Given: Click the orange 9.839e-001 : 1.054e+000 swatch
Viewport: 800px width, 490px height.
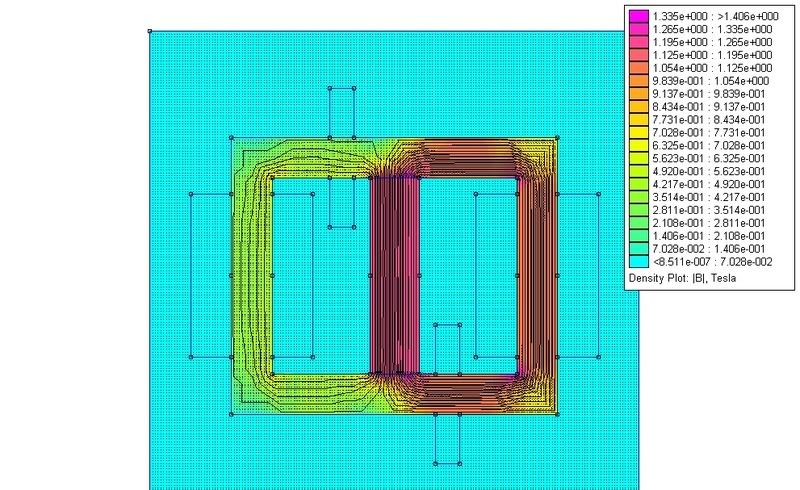Looking at the screenshot, I should (x=638, y=81).
